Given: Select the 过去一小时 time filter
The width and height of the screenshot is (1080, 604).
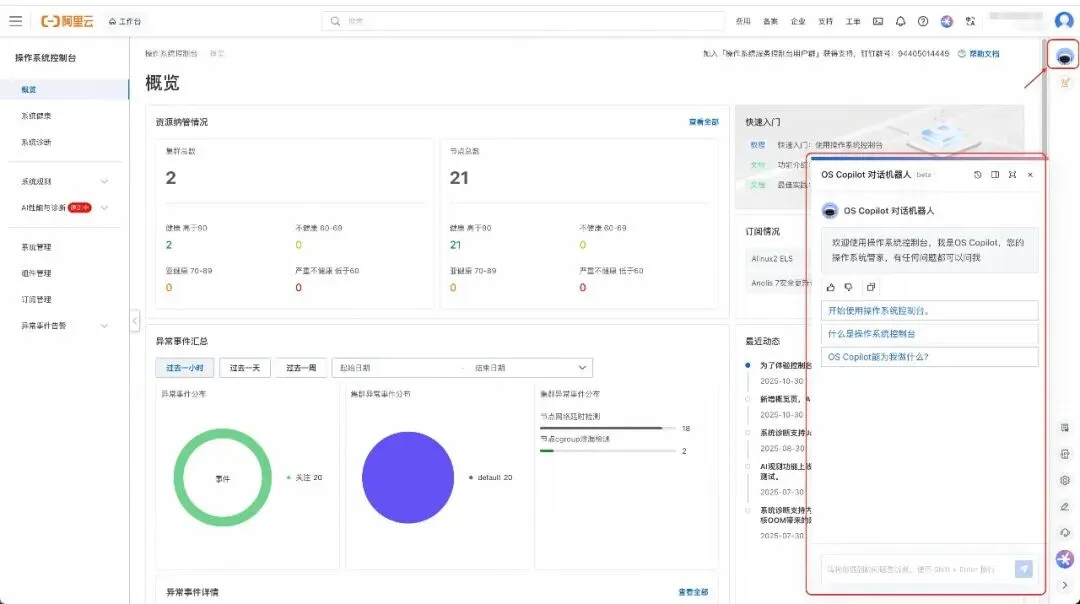Looking at the screenshot, I should coord(185,368).
